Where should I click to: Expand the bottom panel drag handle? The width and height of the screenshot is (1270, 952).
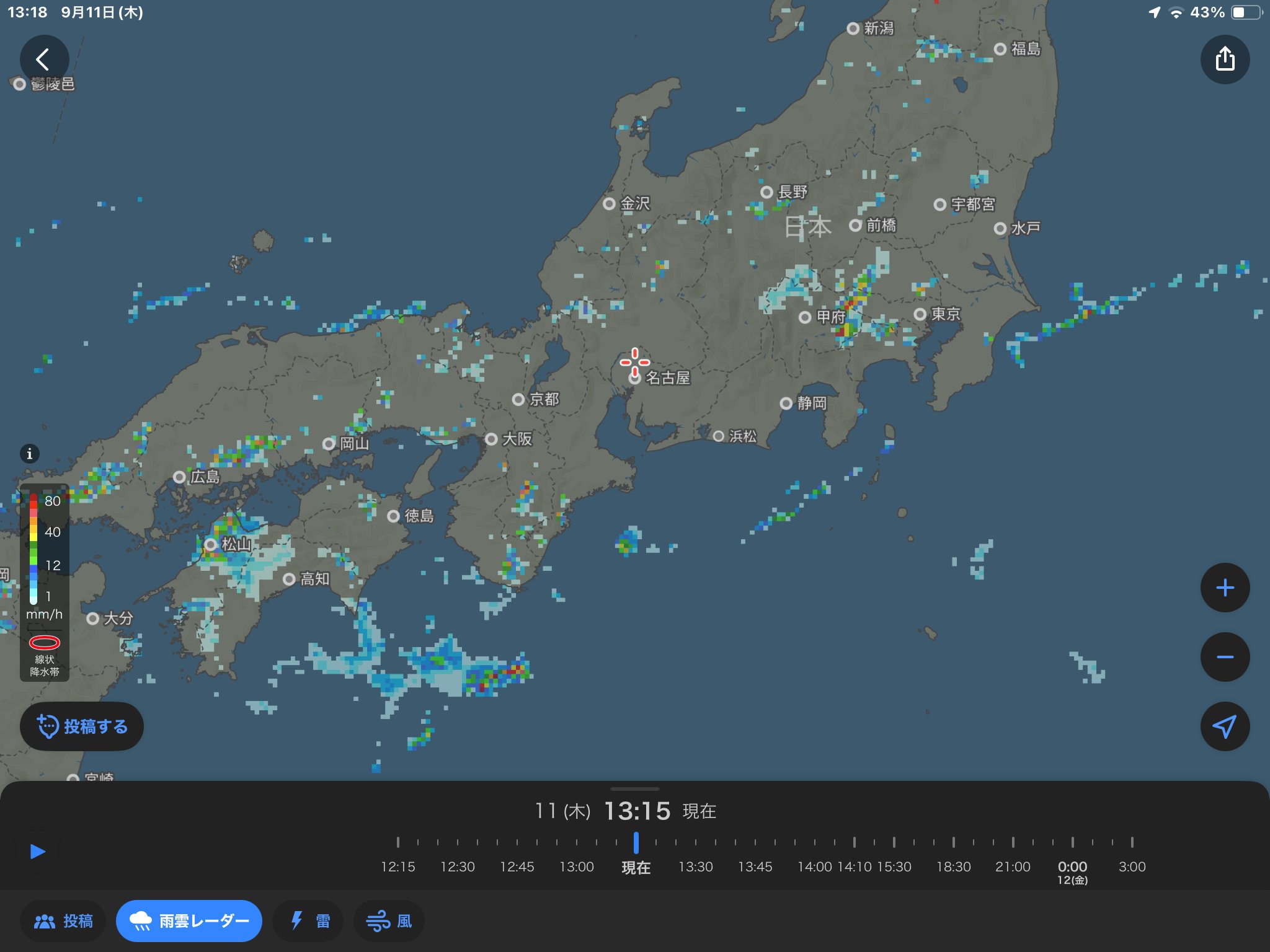click(x=635, y=789)
